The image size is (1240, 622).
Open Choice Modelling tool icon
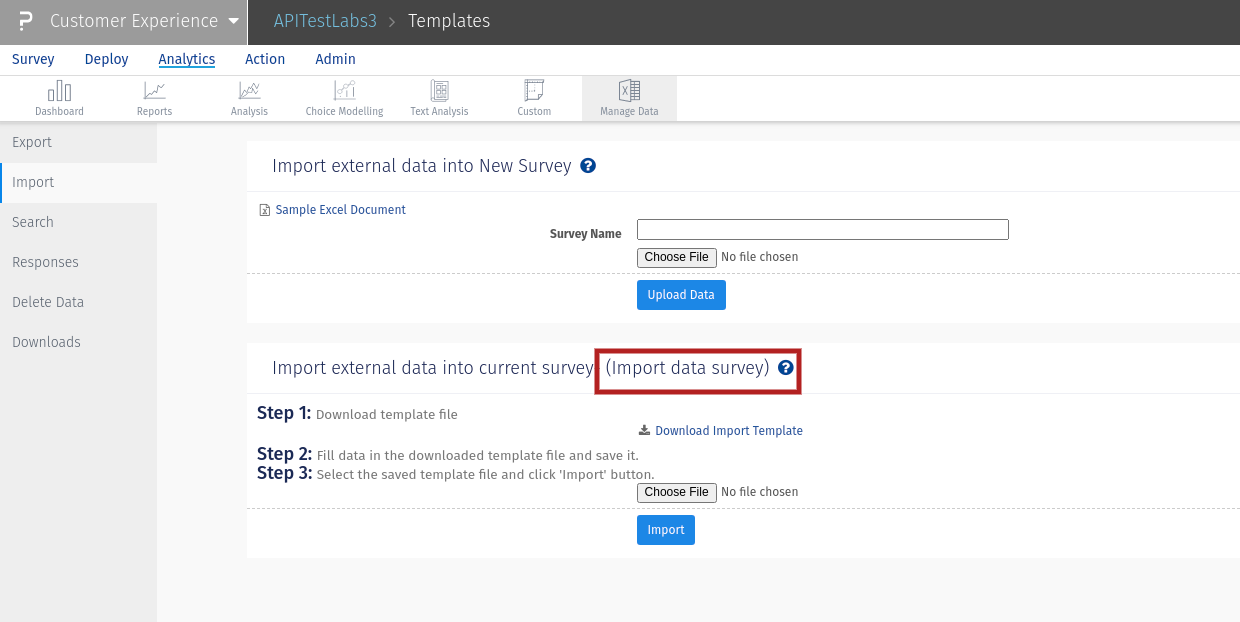[344, 91]
